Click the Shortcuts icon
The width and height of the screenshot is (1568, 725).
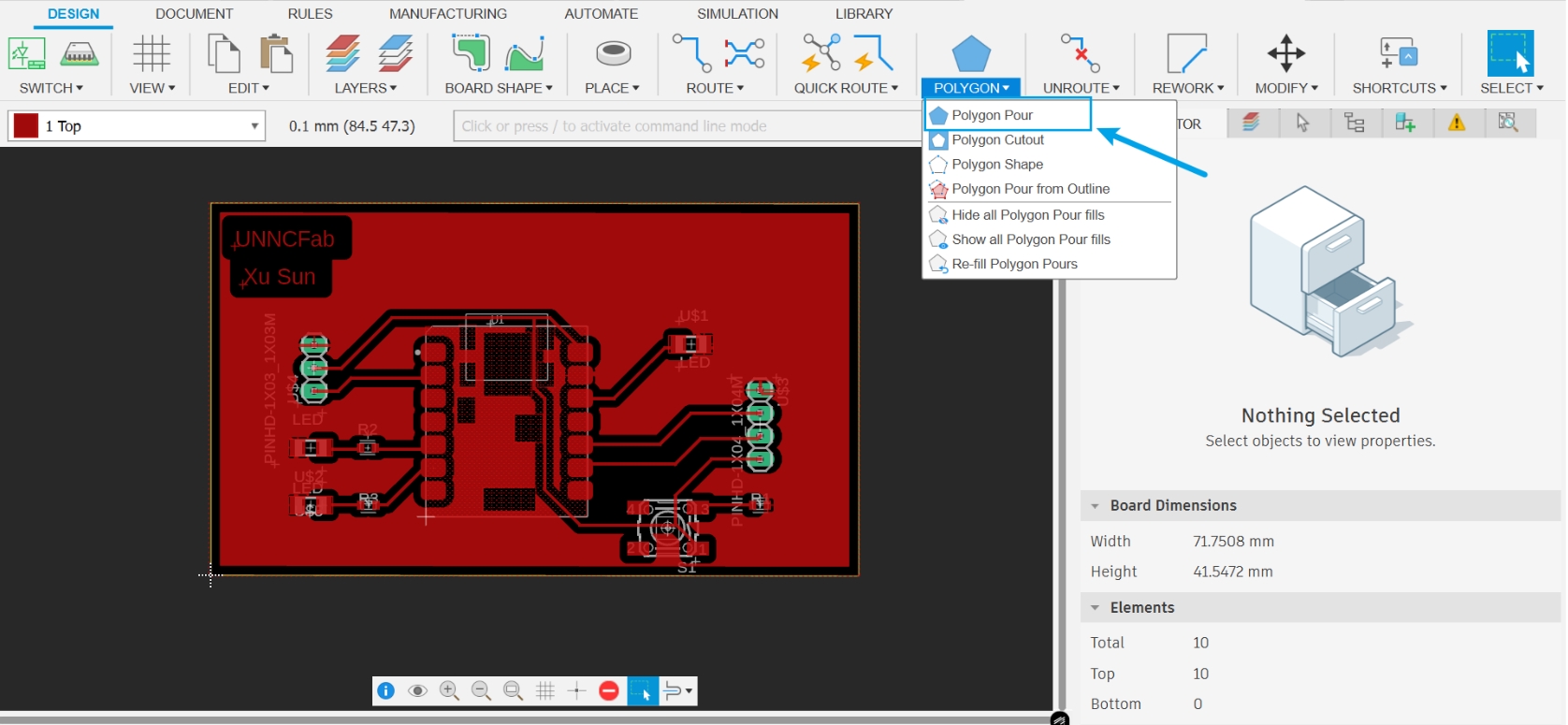[1399, 53]
